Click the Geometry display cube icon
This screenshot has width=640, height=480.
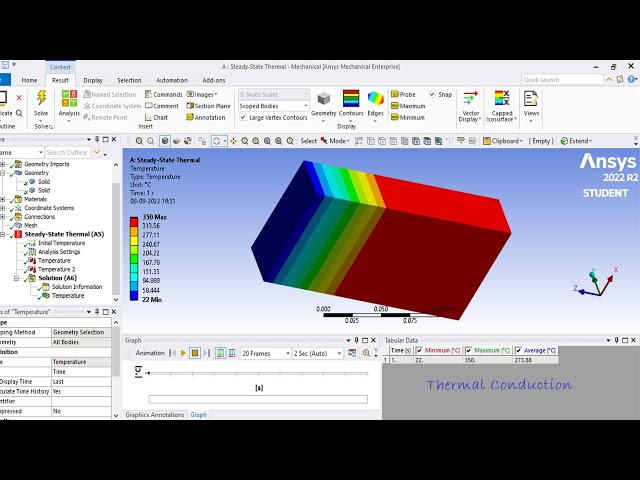pyautogui.click(x=324, y=98)
